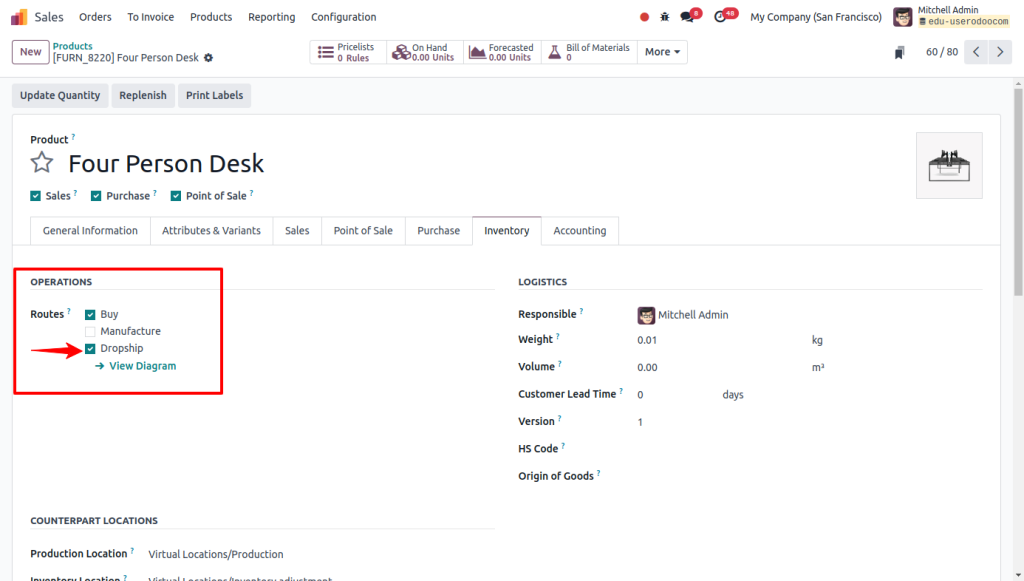1024x581 pixels.
Task: Check the Manufacture route
Action: [x=90, y=332]
